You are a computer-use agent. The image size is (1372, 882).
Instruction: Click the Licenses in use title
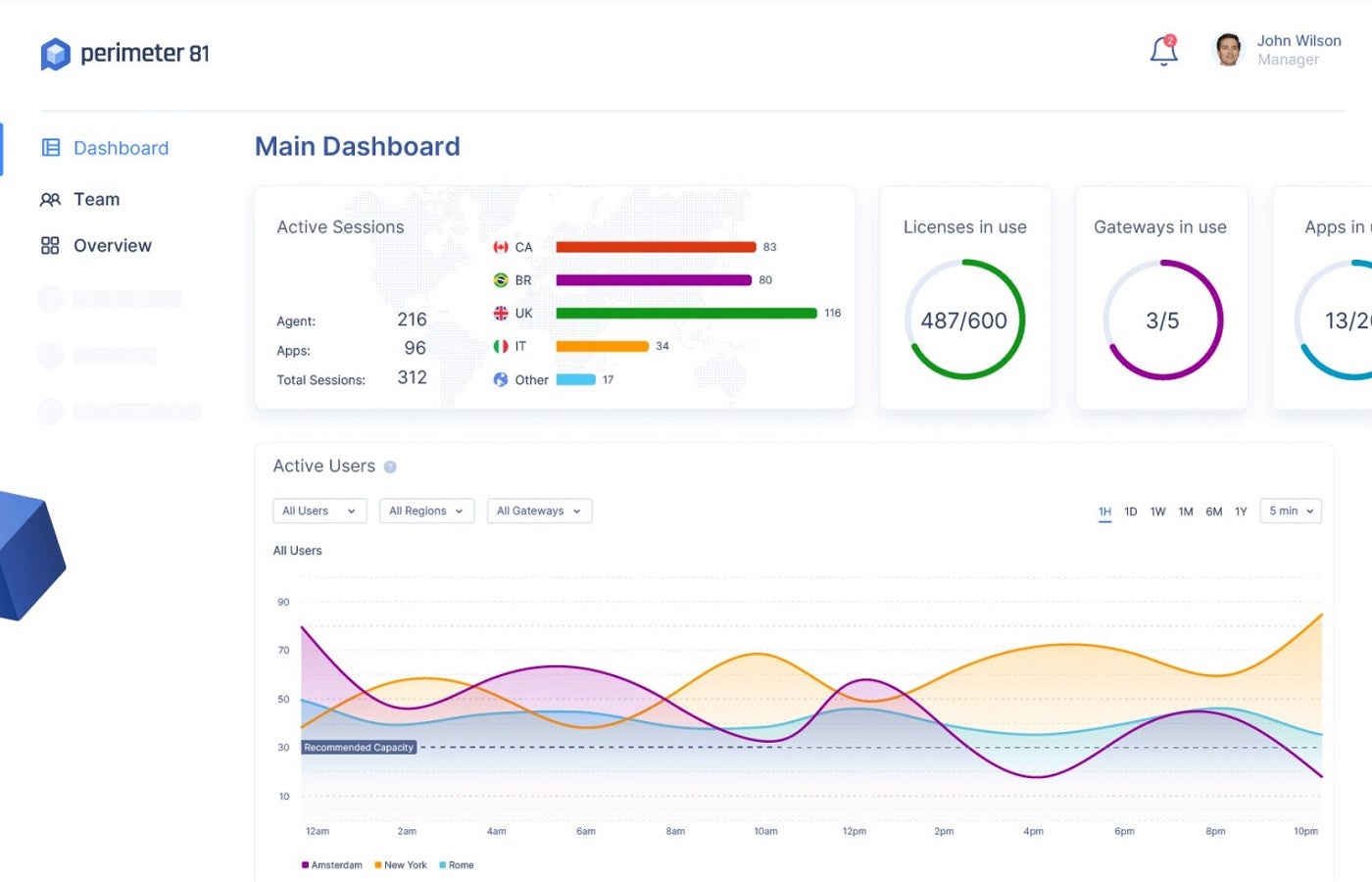[x=964, y=227]
